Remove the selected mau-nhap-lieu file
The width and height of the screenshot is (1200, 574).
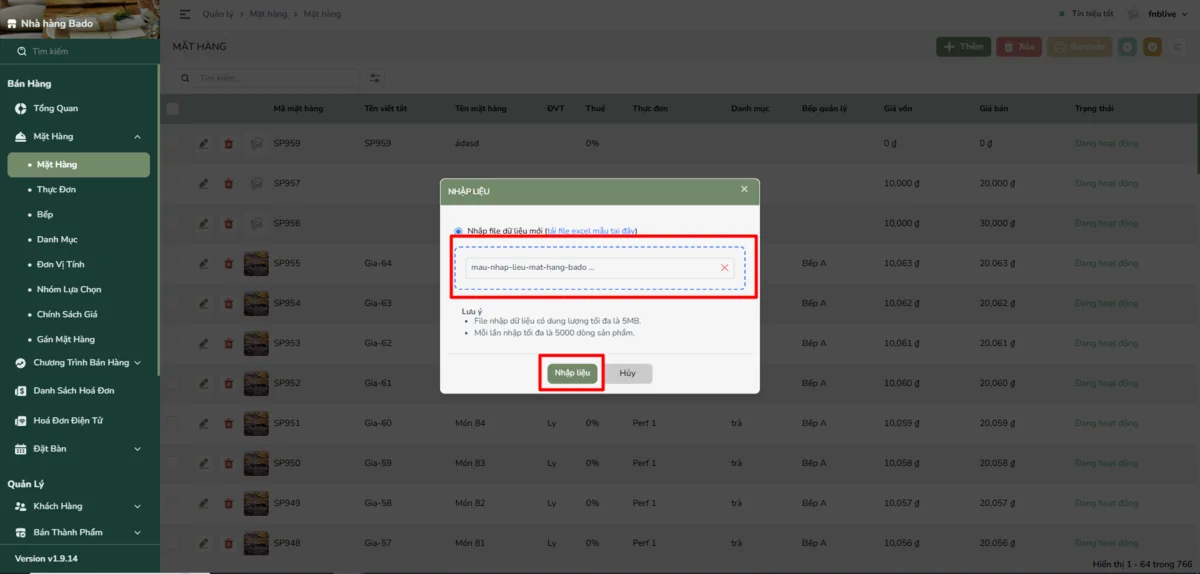point(724,268)
